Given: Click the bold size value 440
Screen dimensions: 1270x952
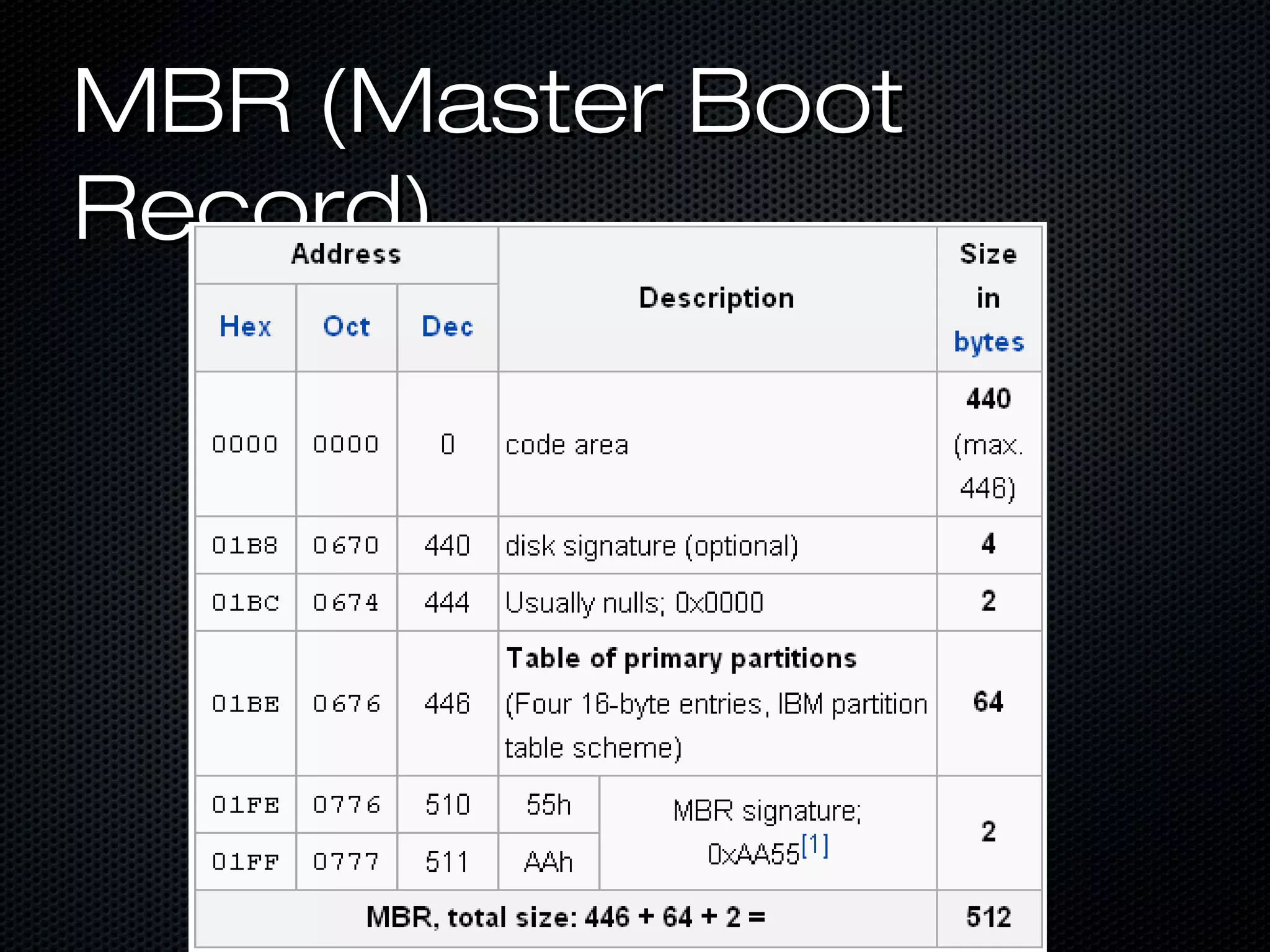Looking at the screenshot, I should point(988,399).
